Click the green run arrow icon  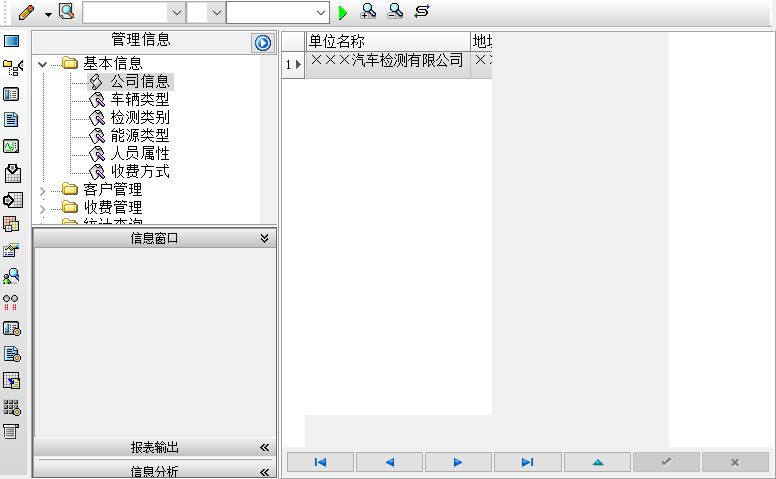(x=342, y=12)
